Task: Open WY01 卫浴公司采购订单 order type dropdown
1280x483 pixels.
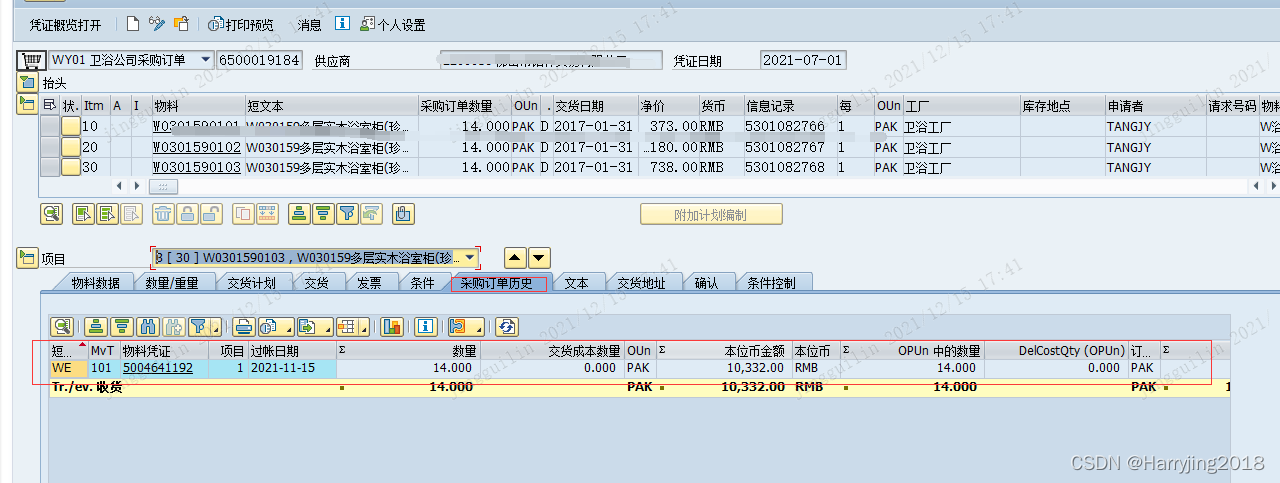Action: click(x=206, y=60)
